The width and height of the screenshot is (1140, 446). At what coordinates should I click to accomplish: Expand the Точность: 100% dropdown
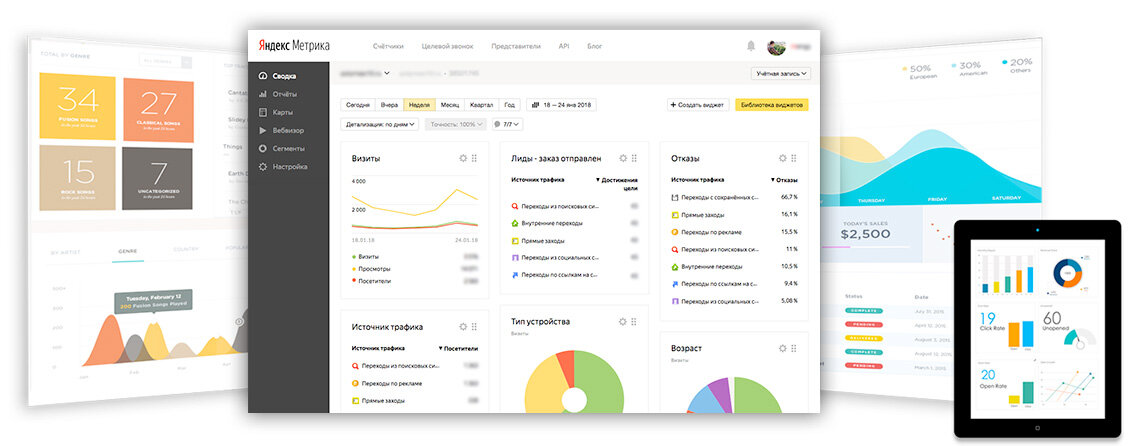[455, 124]
